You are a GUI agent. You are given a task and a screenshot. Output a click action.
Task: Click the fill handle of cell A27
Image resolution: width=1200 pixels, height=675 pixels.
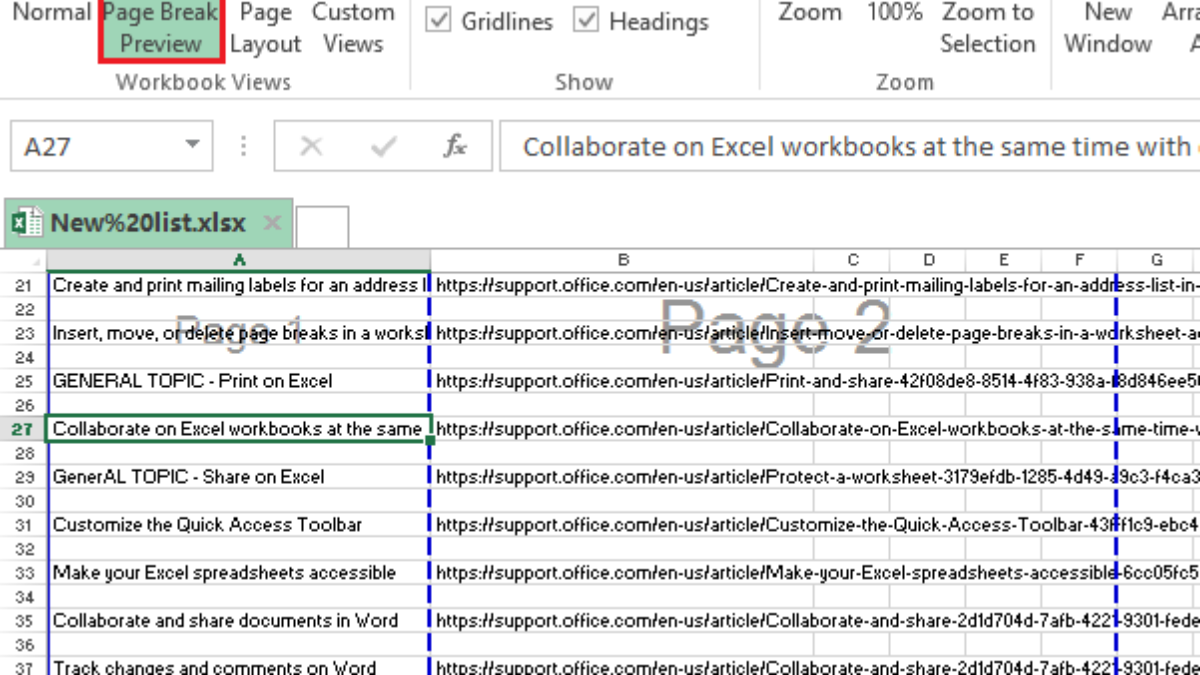(430, 441)
